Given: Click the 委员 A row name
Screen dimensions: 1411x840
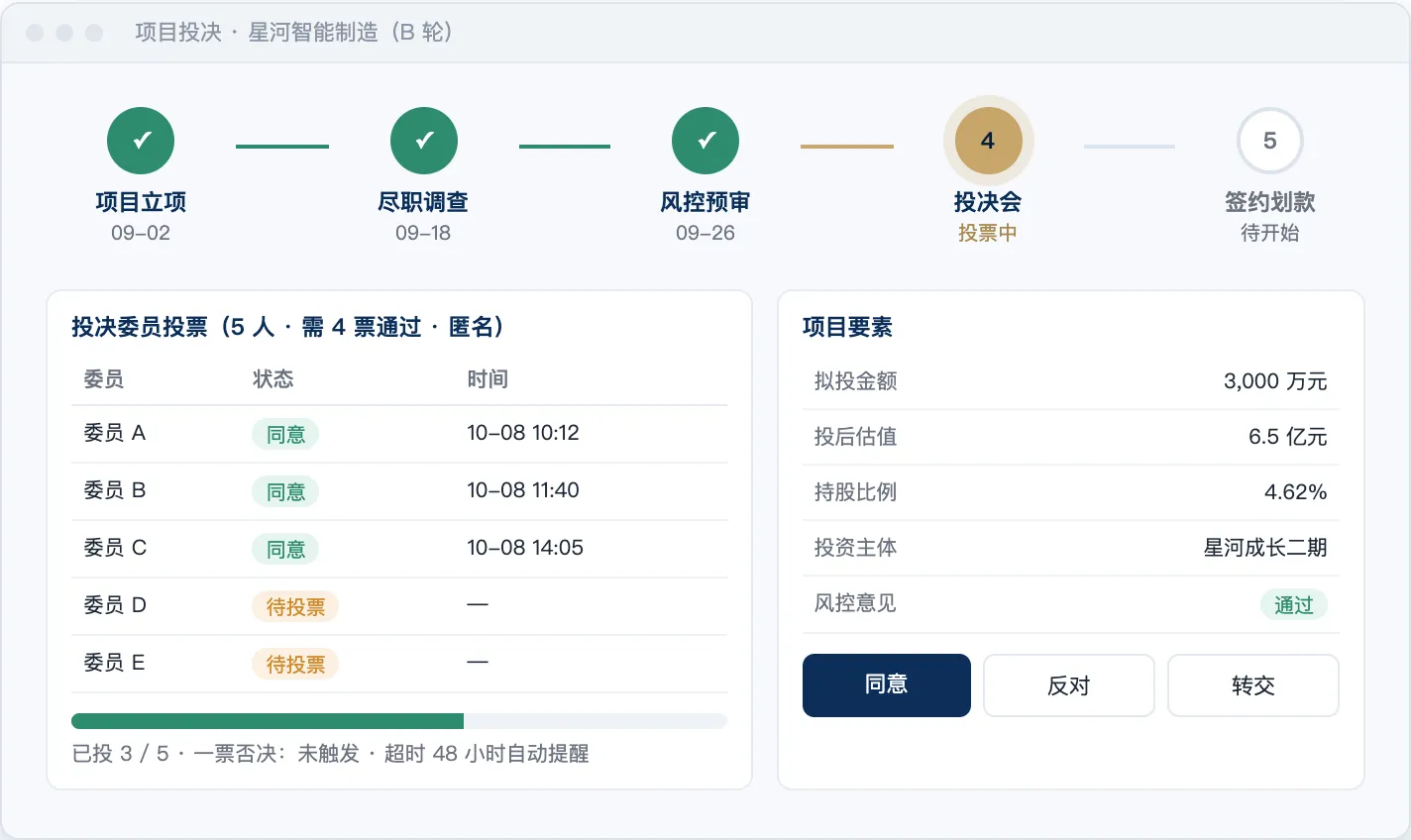Looking at the screenshot, I should pyautogui.click(x=115, y=433).
